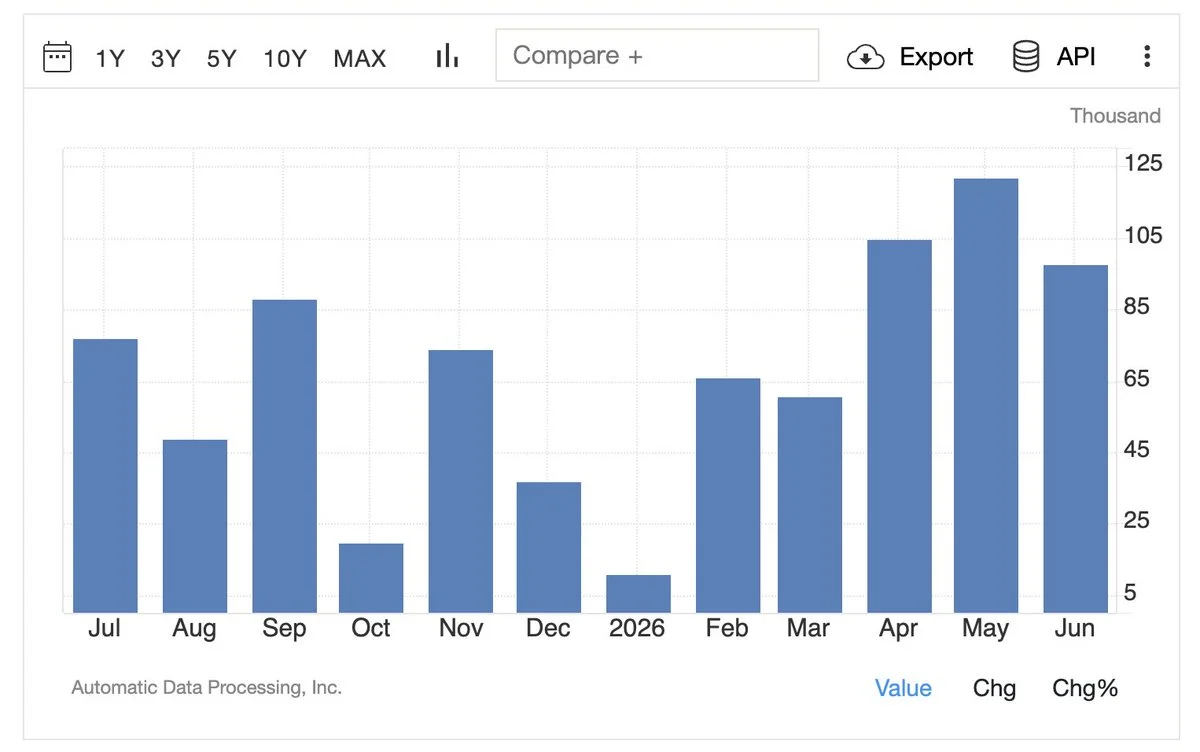Switch to Chg display mode
The height and width of the screenshot is (752, 1200).
[994, 688]
